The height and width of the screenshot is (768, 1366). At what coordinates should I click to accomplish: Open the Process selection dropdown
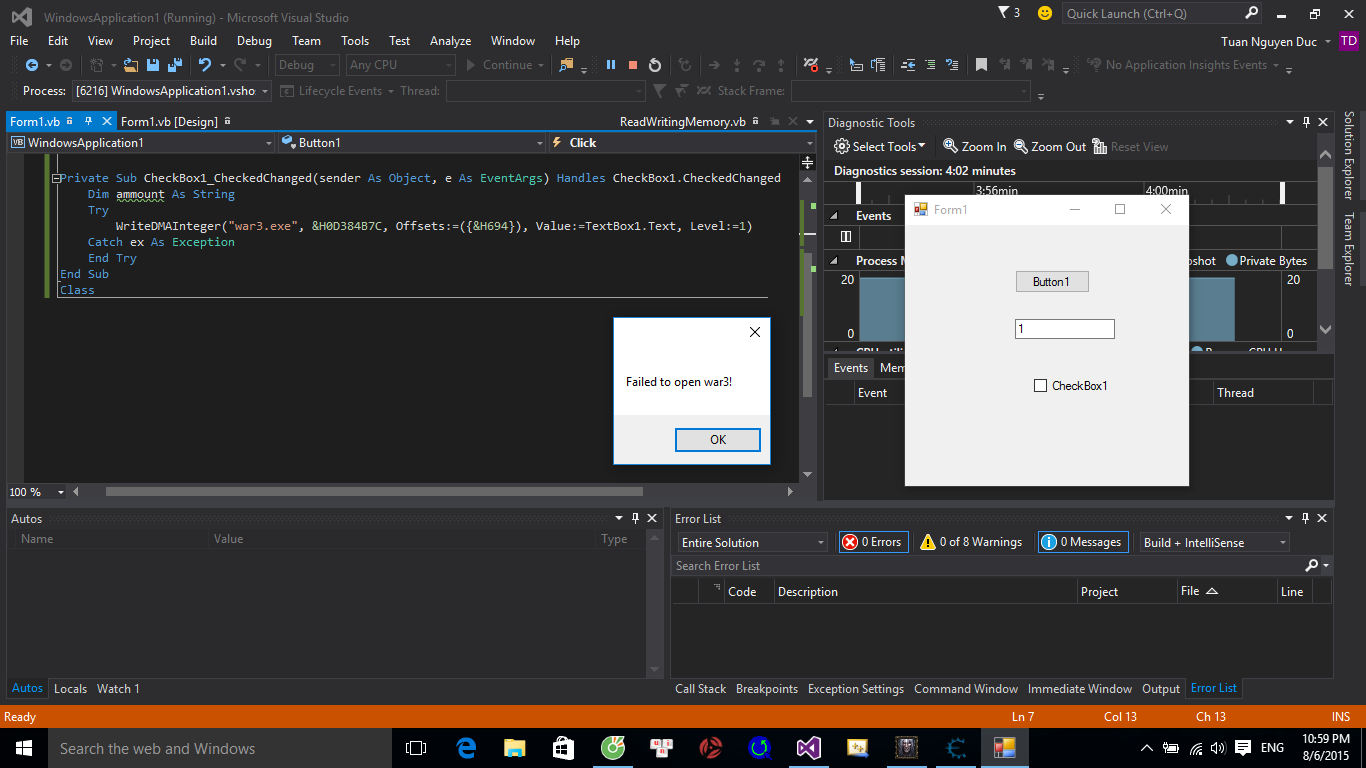click(x=172, y=91)
